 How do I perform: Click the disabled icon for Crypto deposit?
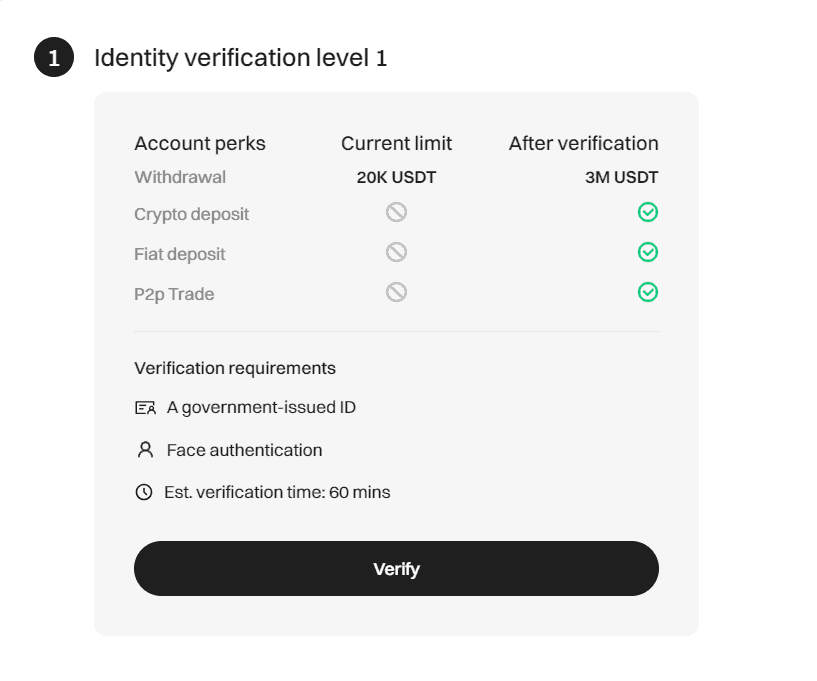(396, 212)
